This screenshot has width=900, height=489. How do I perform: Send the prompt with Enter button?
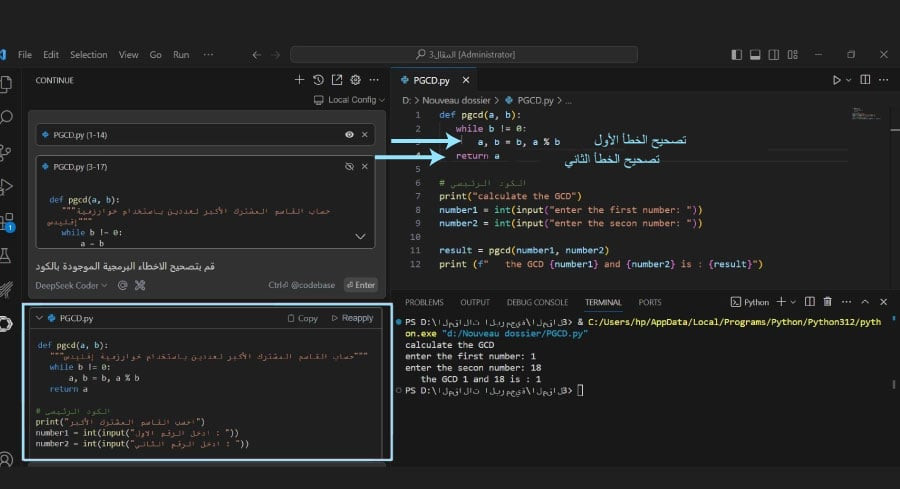(360, 285)
